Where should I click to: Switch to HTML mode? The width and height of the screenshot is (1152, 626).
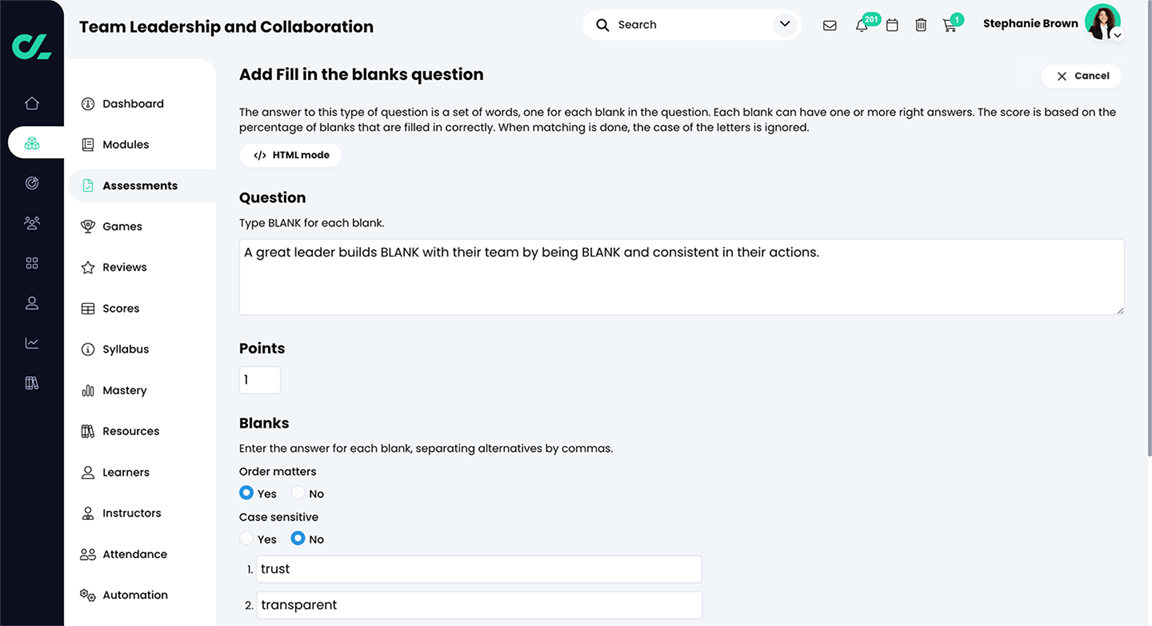291,155
